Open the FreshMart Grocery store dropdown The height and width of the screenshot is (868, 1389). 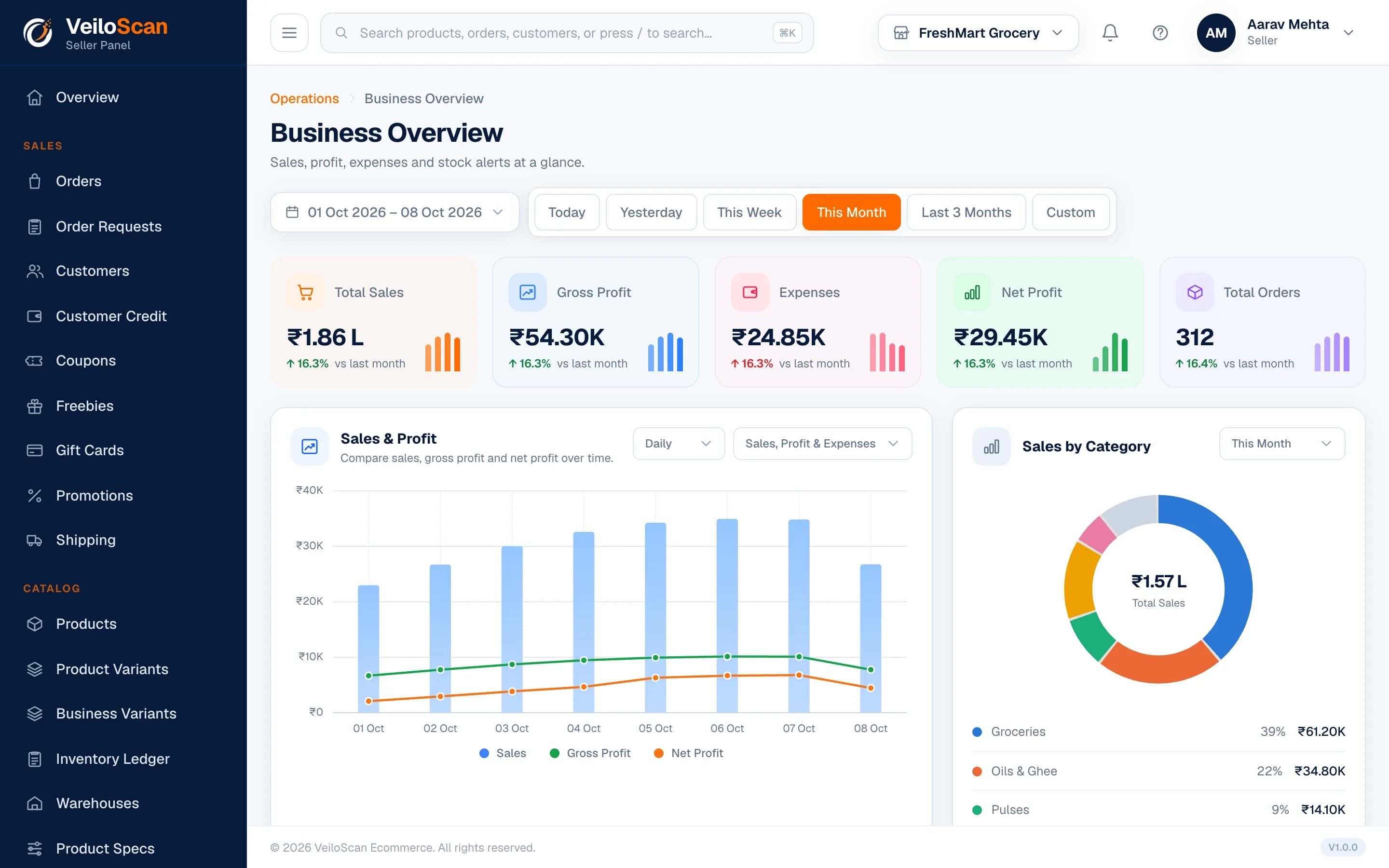(978, 33)
